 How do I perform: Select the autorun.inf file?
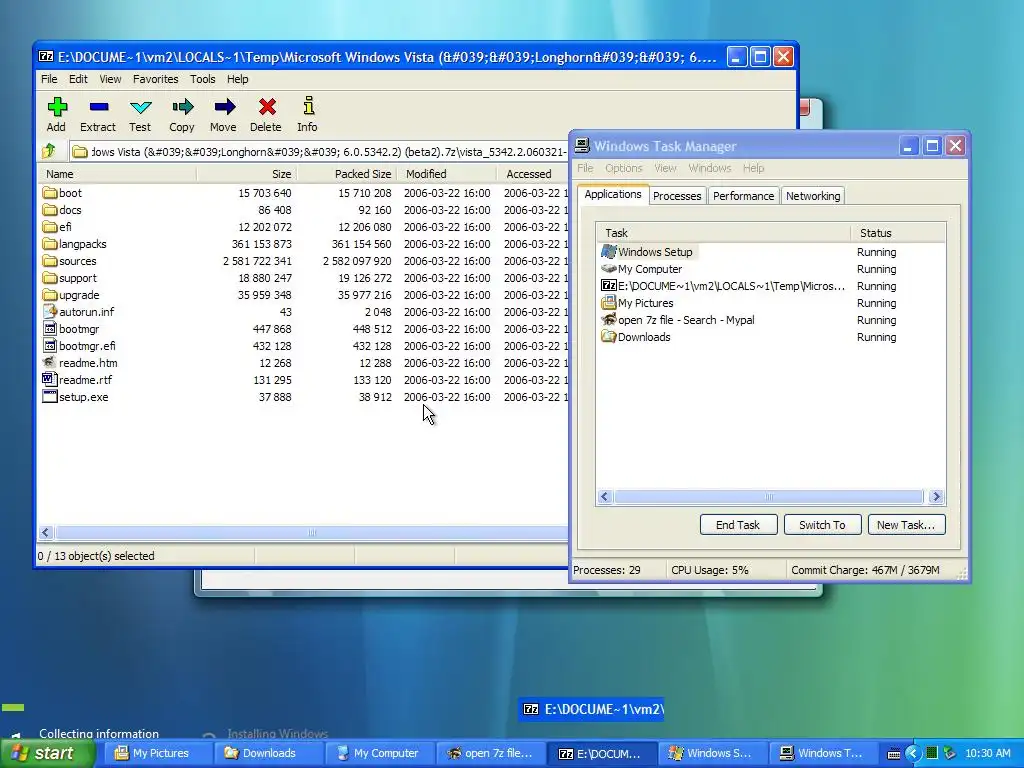tap(78, 312)
